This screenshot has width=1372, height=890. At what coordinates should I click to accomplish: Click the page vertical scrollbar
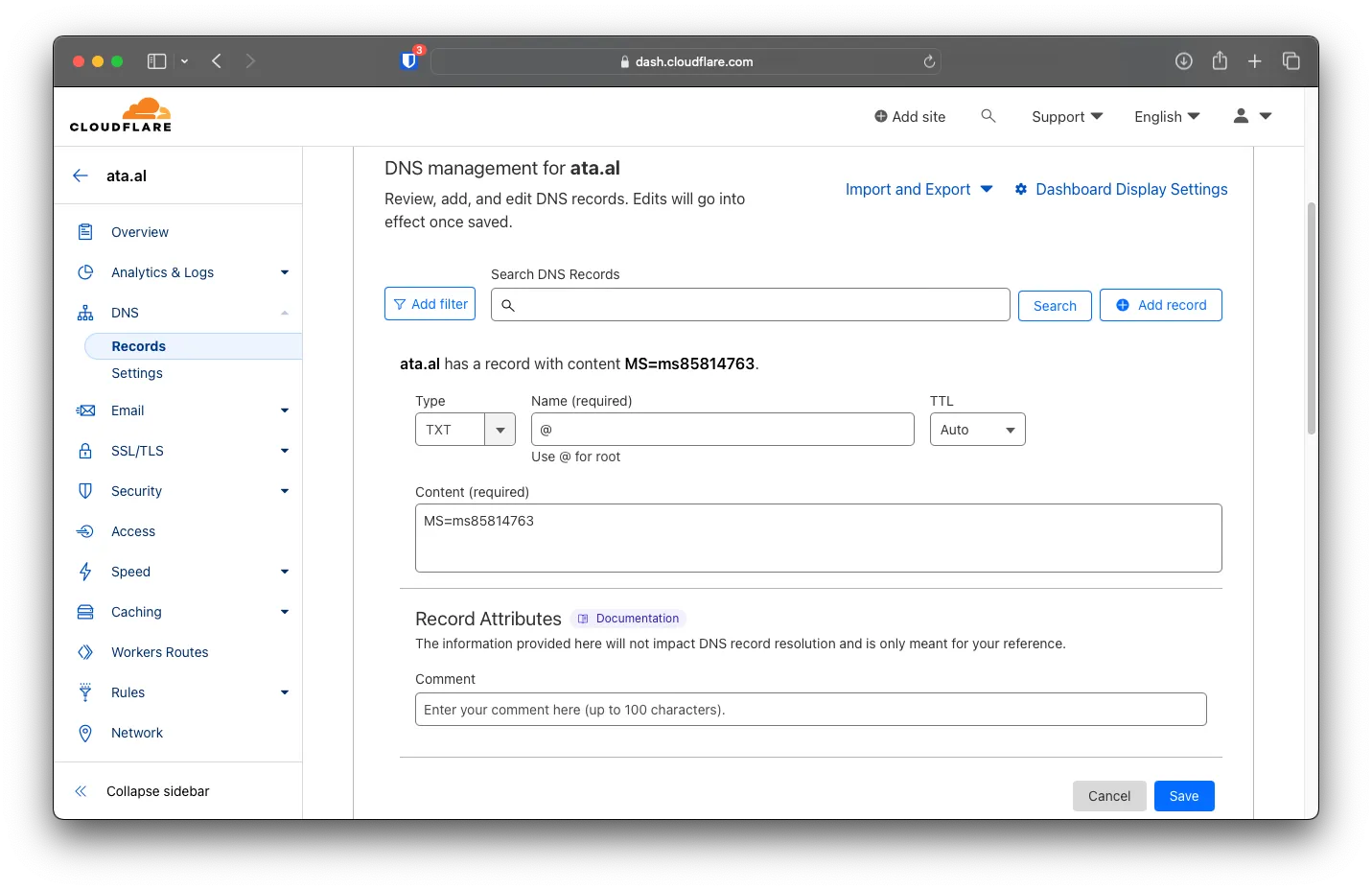click(1311, 317)
